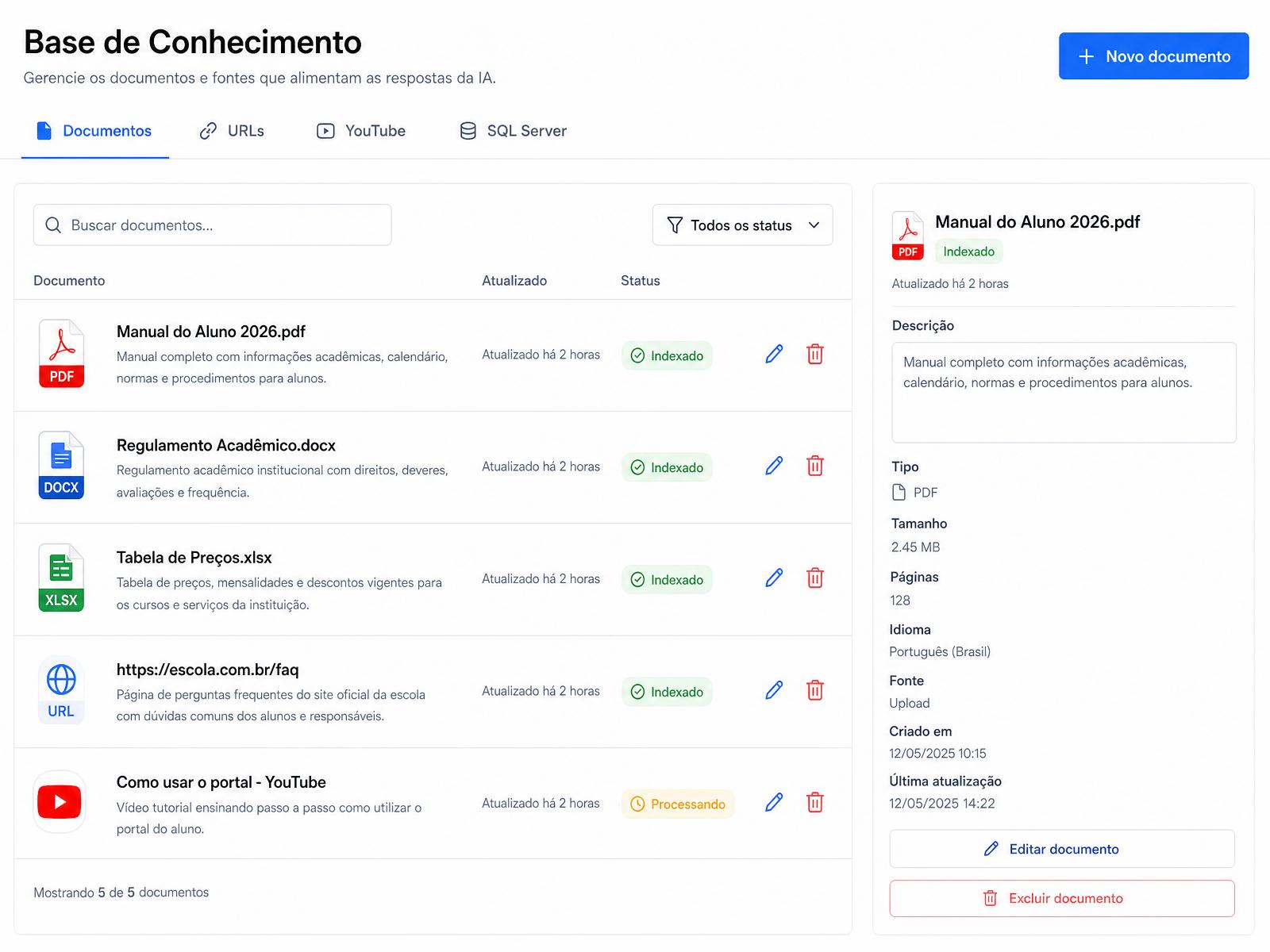This screenshot has width=1270, height=952.
Task: Click the URL globe icon in faq row
Action: coord(61,690)
